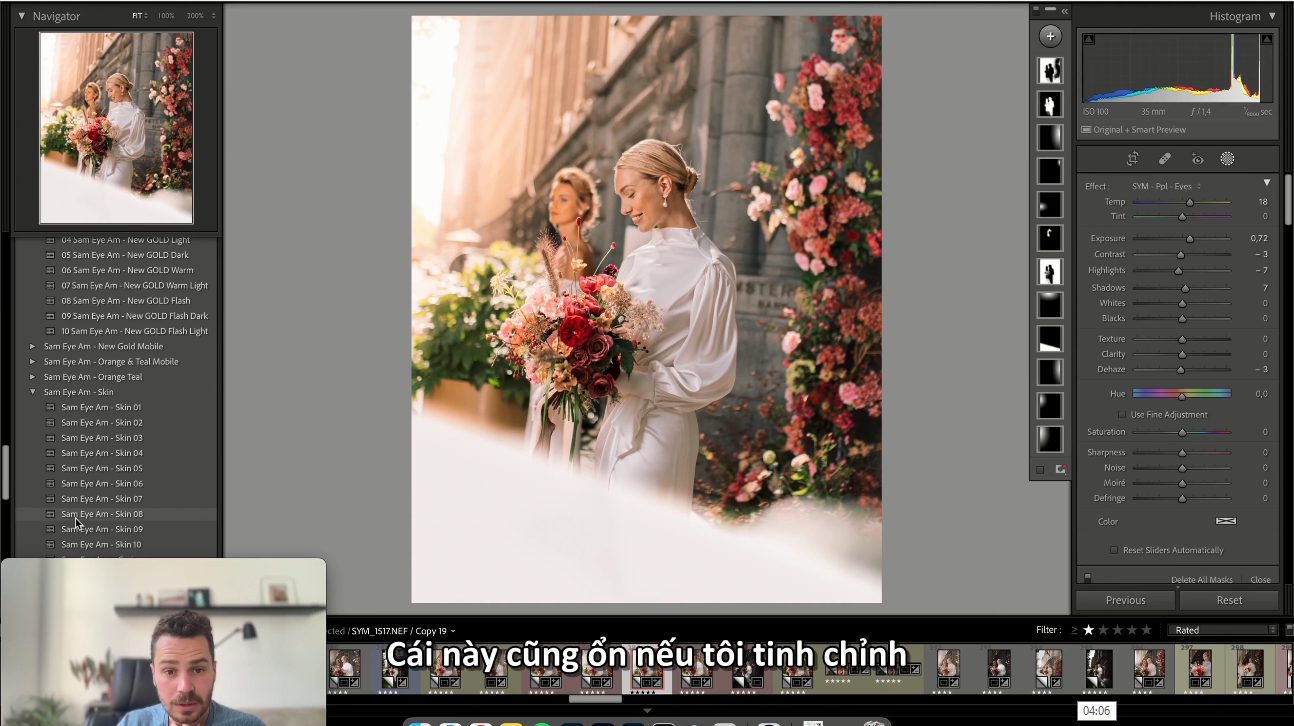
Task: Toggle the histogram highlight clipping indicator
Action: 1267,39
